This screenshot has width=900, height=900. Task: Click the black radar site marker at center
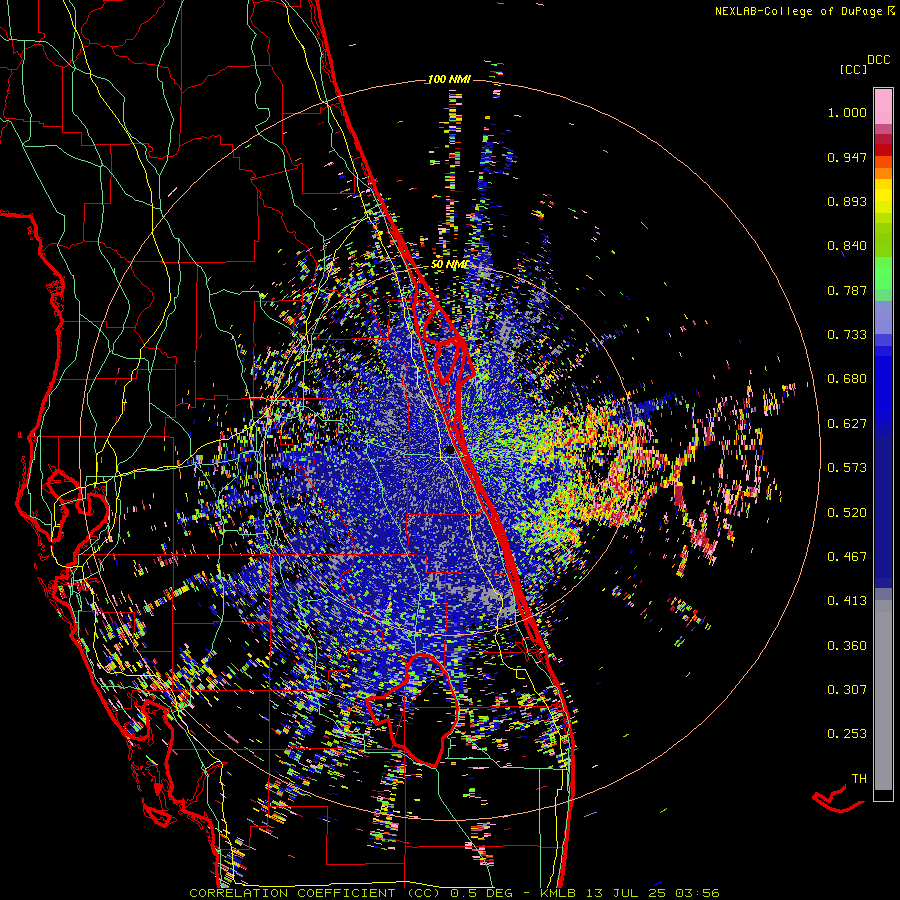[449, 451]
